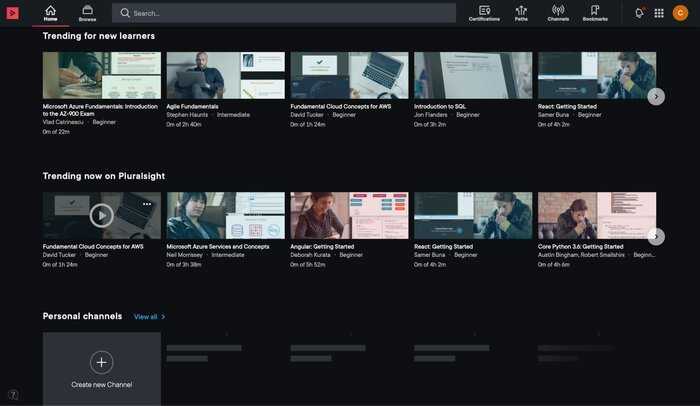Open the user profile avatar
The height and width of the screenshot is (406, 700).
[680, 13]
